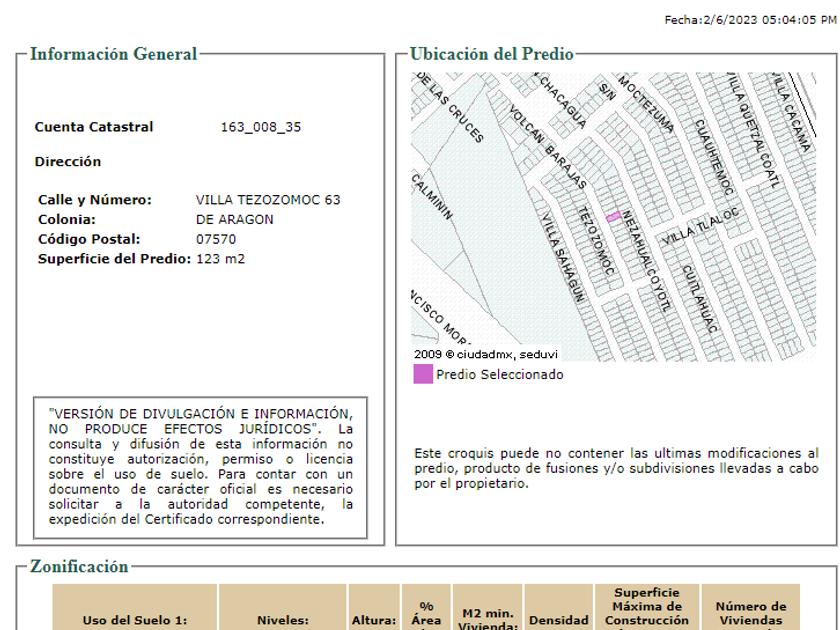Click the ciudadmx, seduvi copyright text

[x=486, y=354]
